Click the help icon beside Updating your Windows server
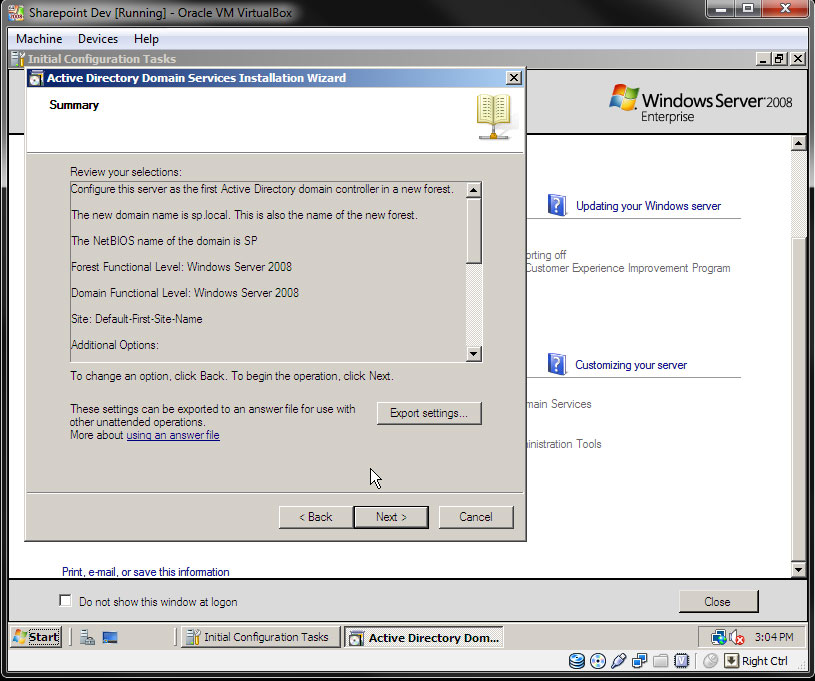 coord(557,205)
